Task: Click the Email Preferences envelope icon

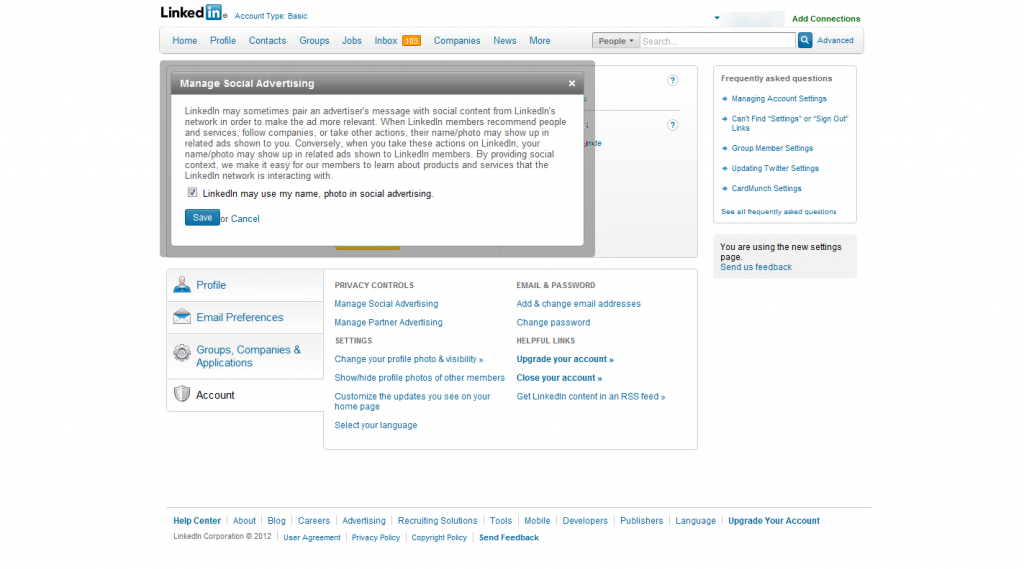Action: 182,317
